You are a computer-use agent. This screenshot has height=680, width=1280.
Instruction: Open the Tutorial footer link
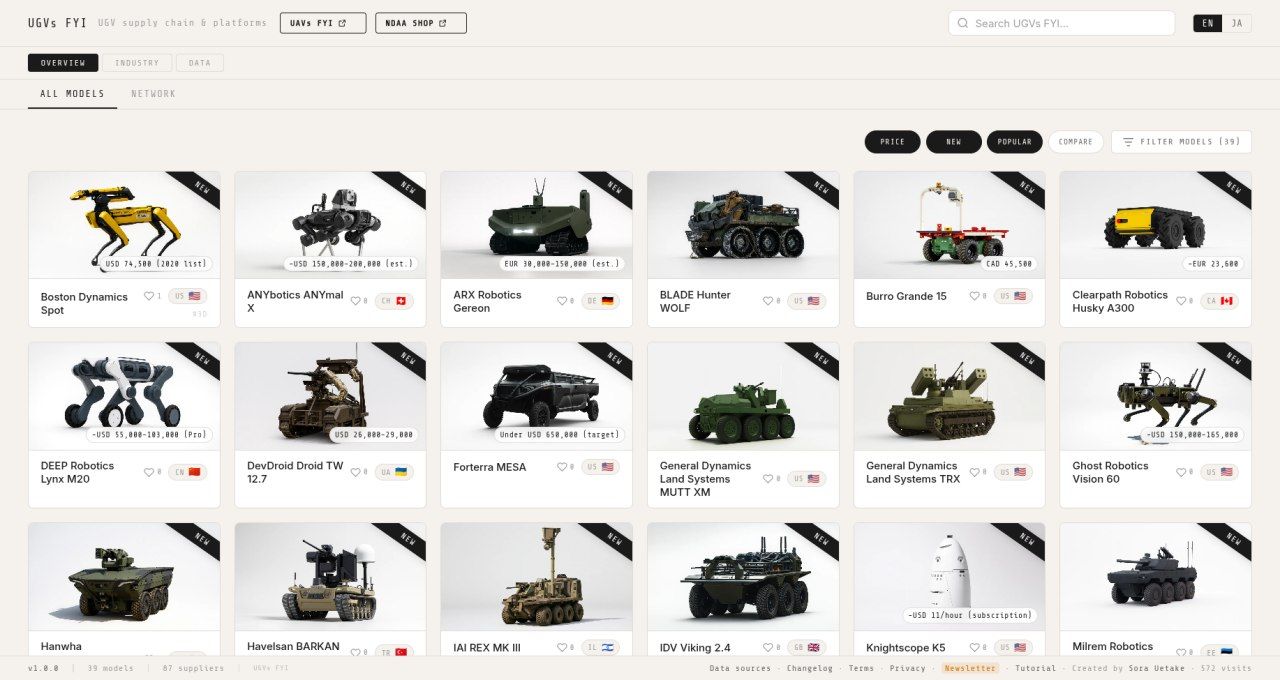coord(1035,668)
